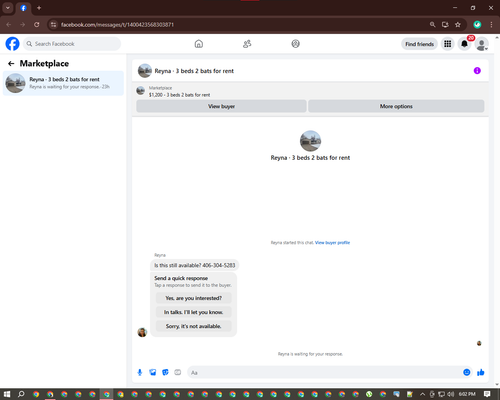
Task: Attach a file with the photo icon
Action: point(153,372)
